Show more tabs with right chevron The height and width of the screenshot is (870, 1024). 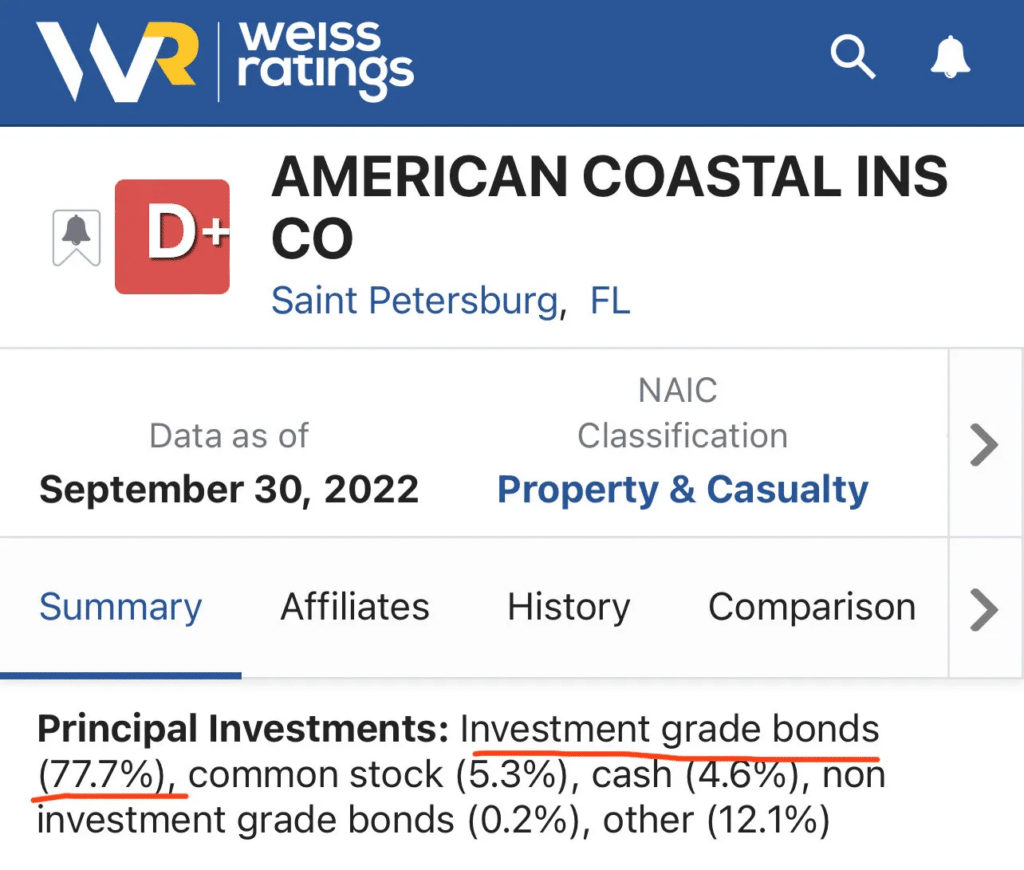click(984, 609)
